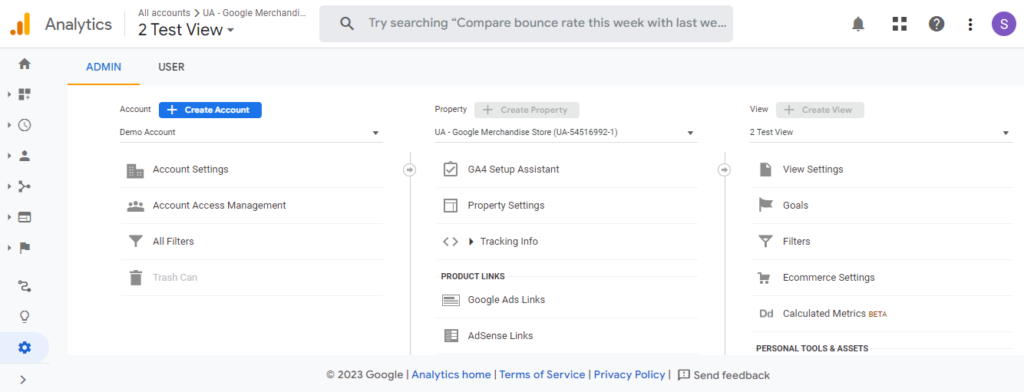The width and height of the screenshot is (1024, 392).
Task: Click the arrow between Property and View columns
Action: click(724, 170)
